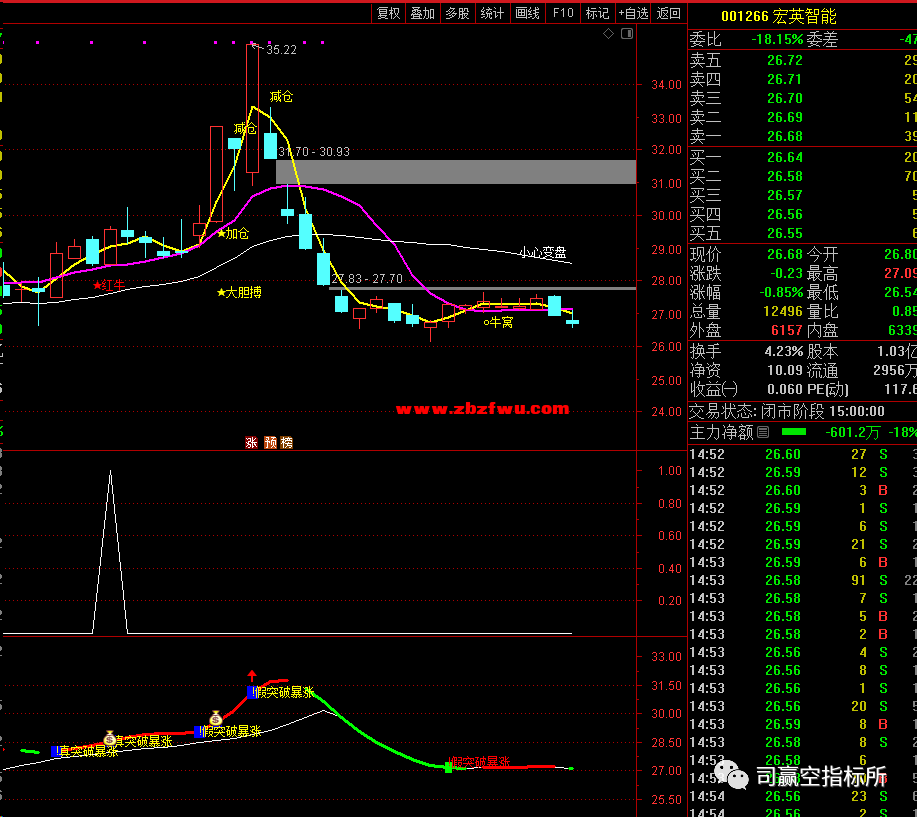Viewport: 917px width, 817px height.
Task: Click the diamond icon above the chart
Action: pos(608,34)
